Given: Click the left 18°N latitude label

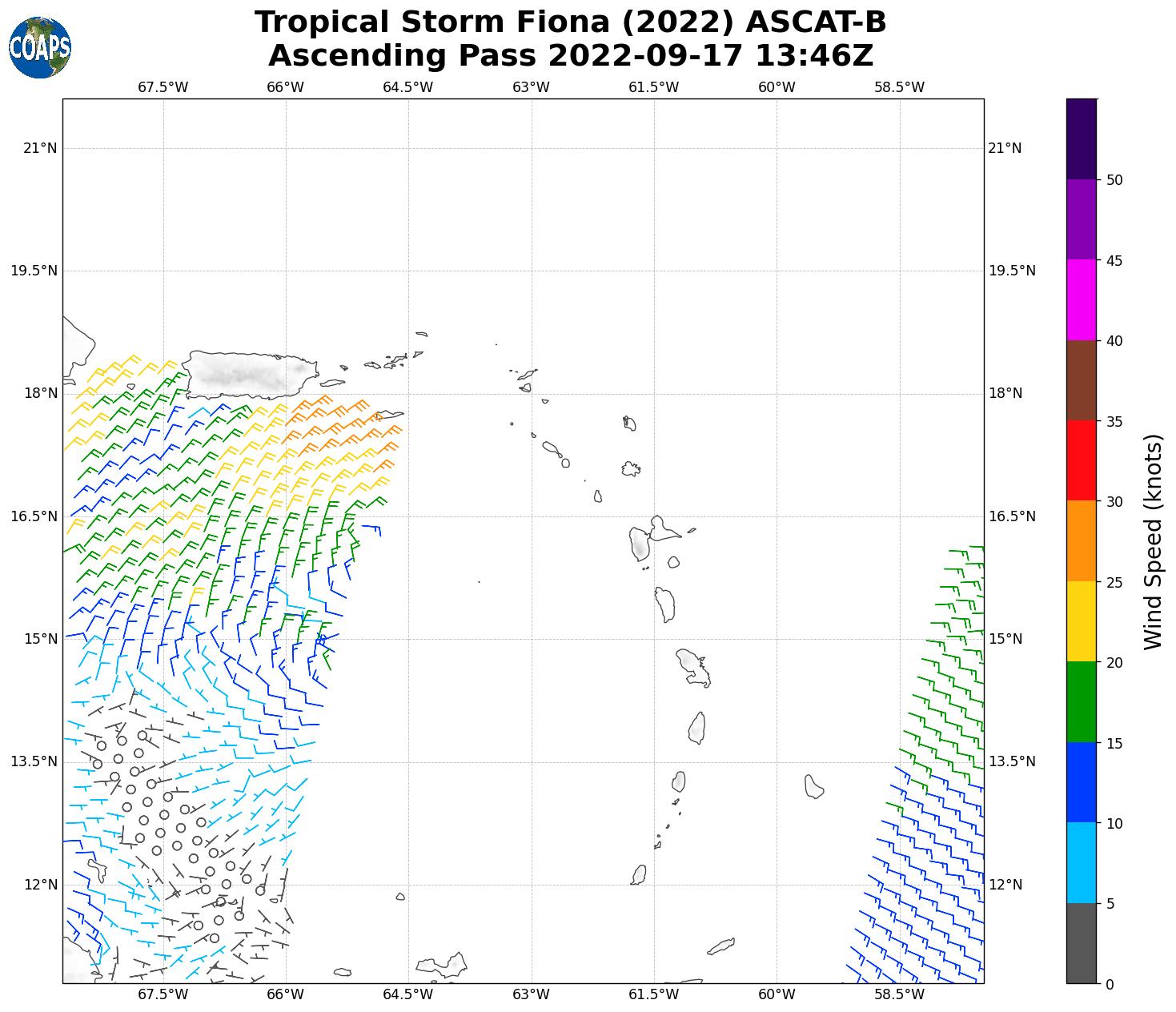Looking at the screenshot, I should pyautogui.click(x=40, y=393).
